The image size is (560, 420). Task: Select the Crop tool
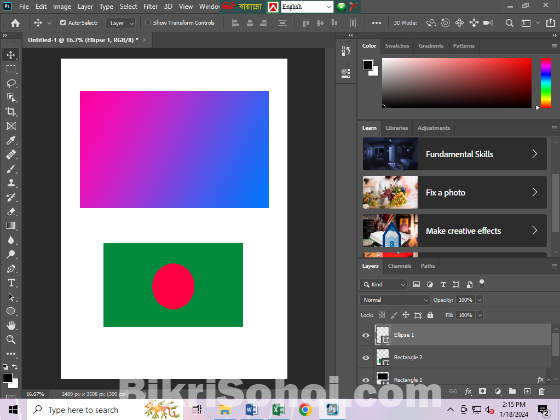(x=11, y=112)
